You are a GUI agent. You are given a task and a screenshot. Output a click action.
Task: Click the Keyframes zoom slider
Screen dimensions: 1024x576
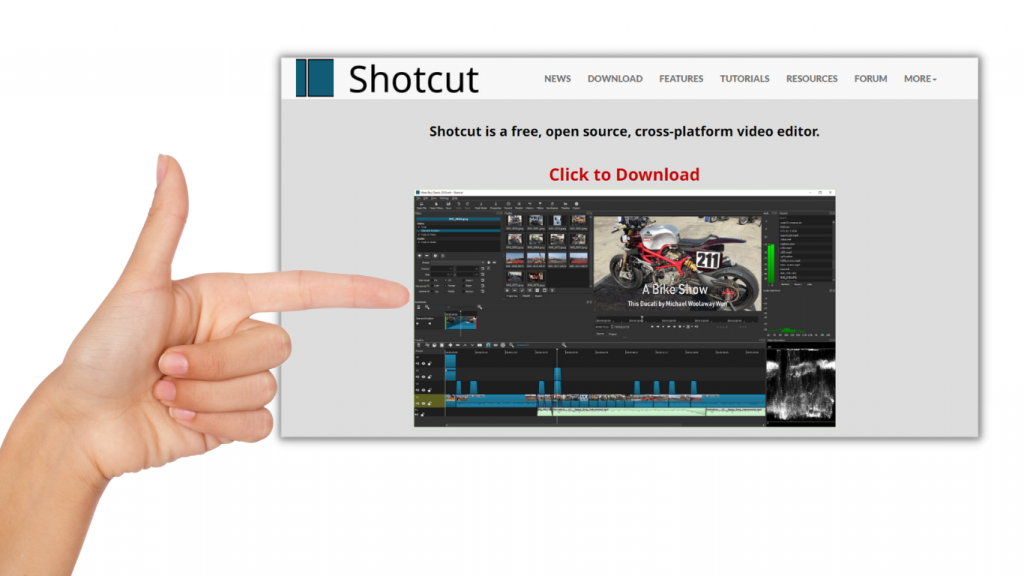tap(453, 307)
